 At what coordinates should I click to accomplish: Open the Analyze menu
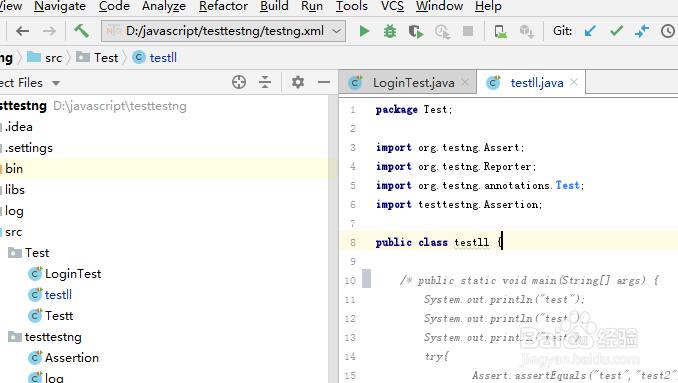(164, 6)
